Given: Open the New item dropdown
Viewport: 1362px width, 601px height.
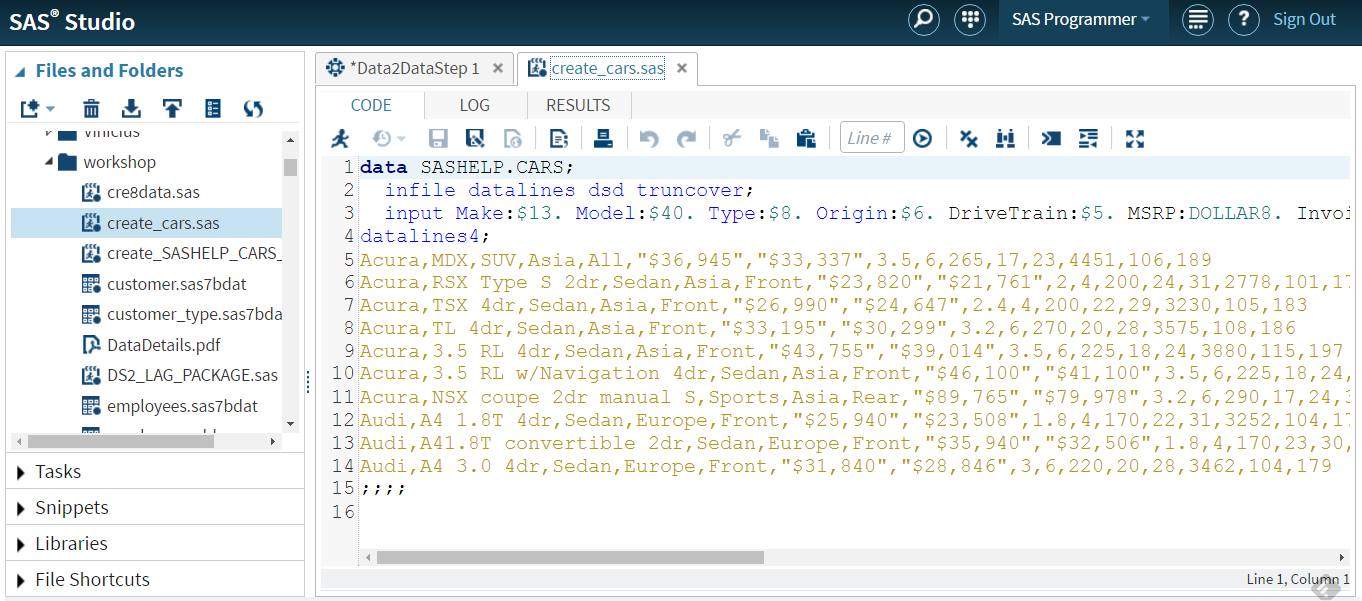Looking at the screenshot, I should 37,108.
